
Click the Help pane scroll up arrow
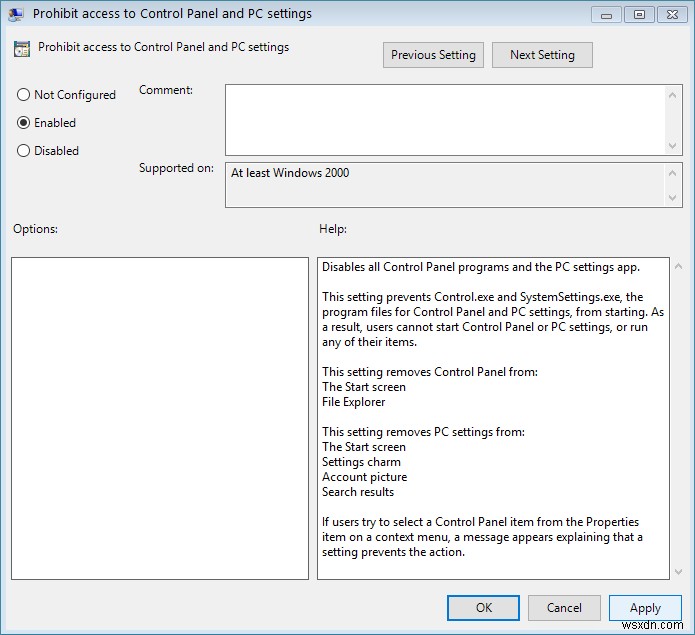pos(676,267)
